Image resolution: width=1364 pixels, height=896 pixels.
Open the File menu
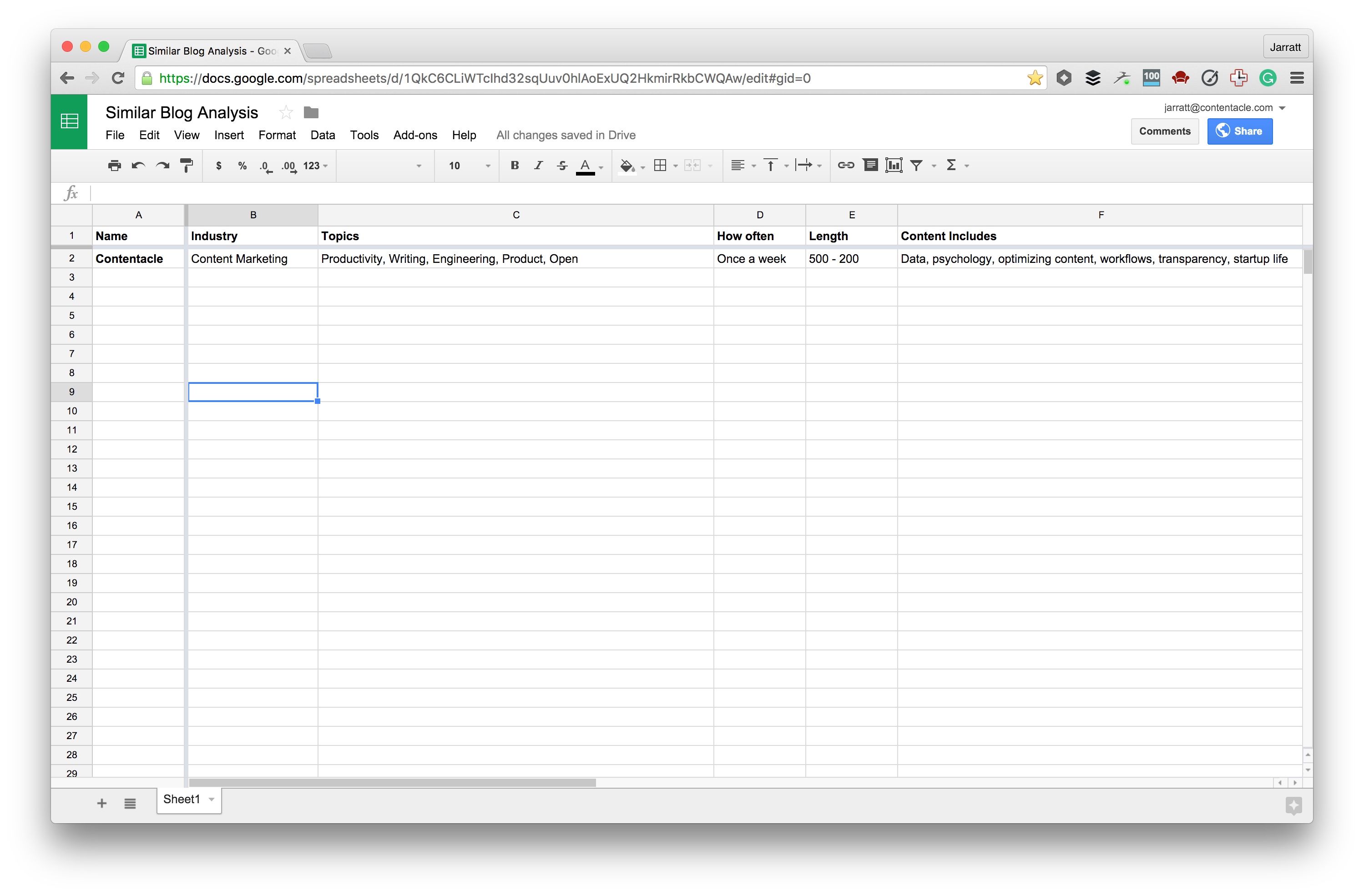115,135
